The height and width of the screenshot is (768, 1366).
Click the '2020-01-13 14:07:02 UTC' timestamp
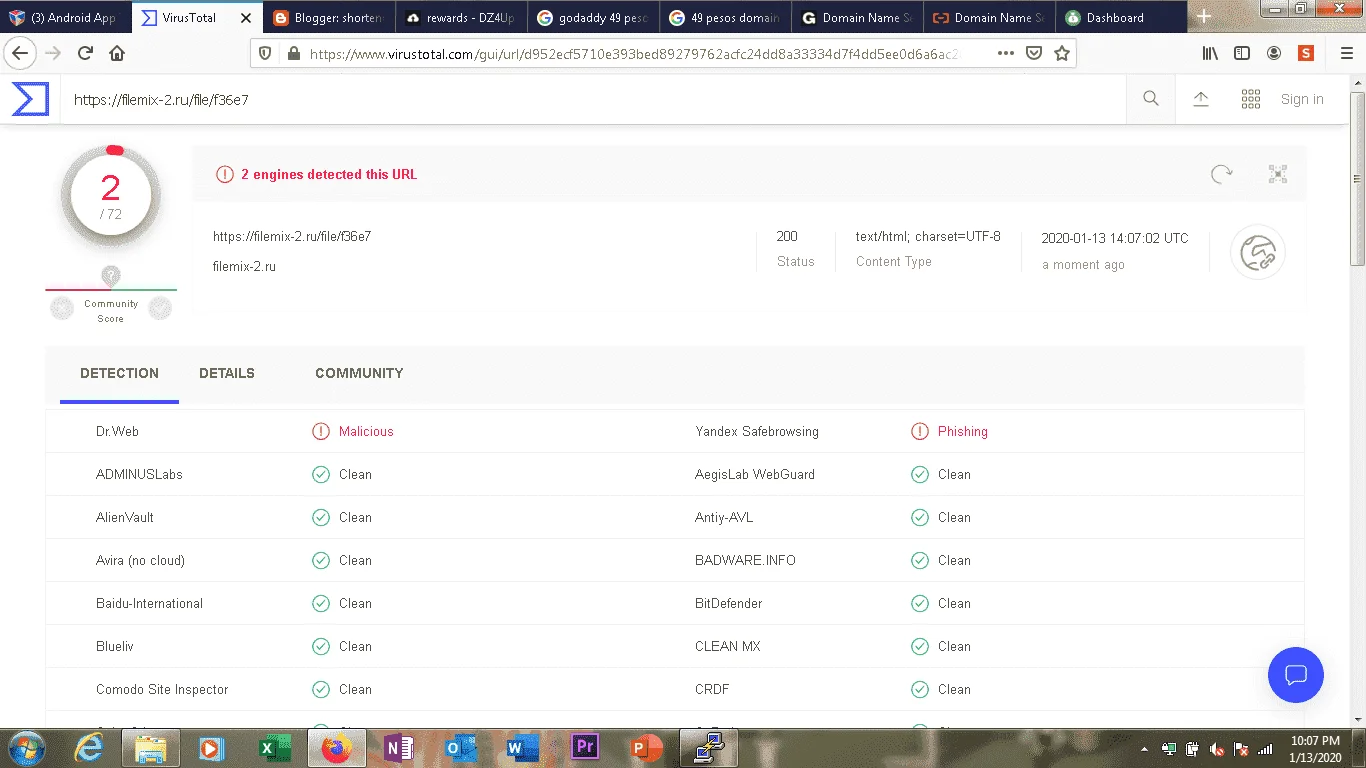pos(1115,238)
